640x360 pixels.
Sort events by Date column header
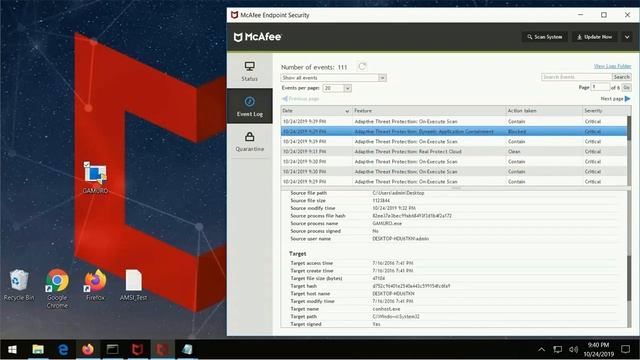tap(316, 111)
